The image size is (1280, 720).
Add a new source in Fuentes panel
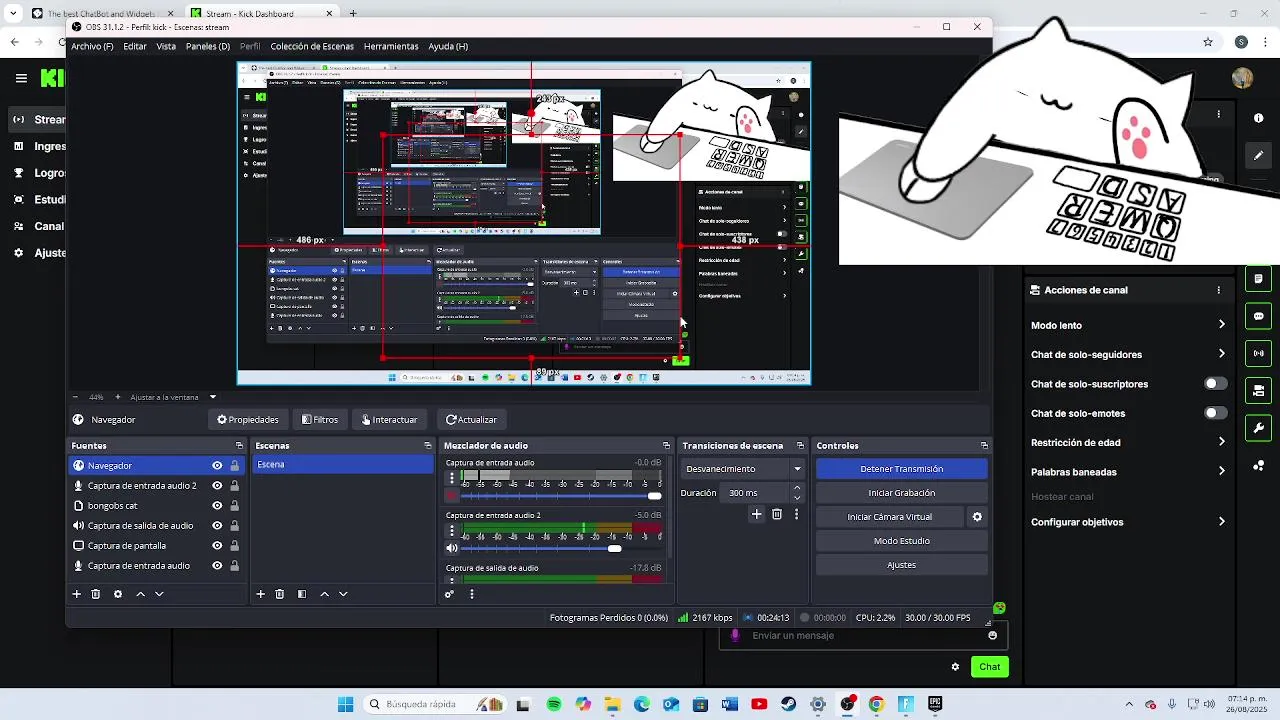76,594
